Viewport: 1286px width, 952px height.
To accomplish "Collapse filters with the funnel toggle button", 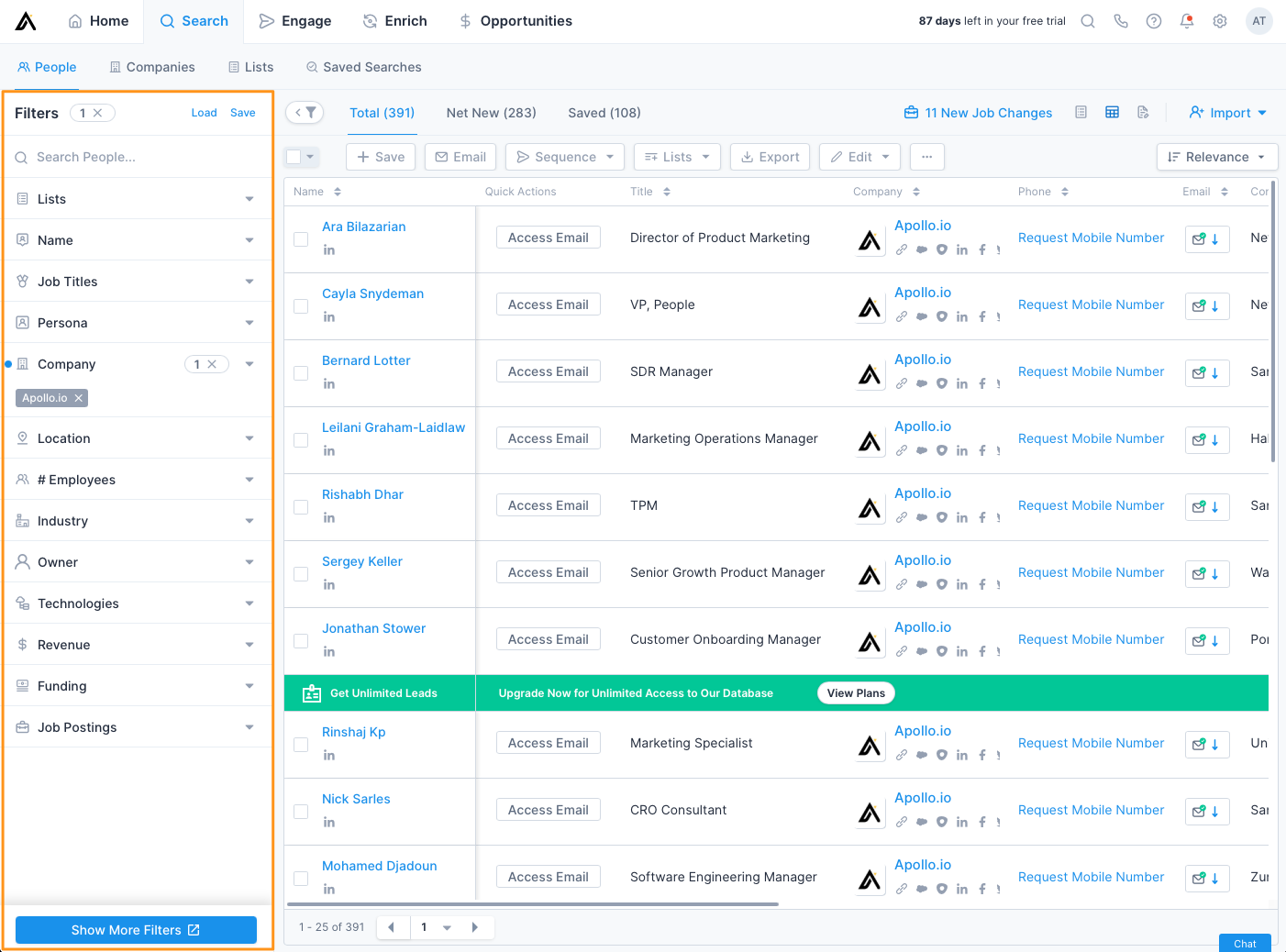I will [305, 113].
